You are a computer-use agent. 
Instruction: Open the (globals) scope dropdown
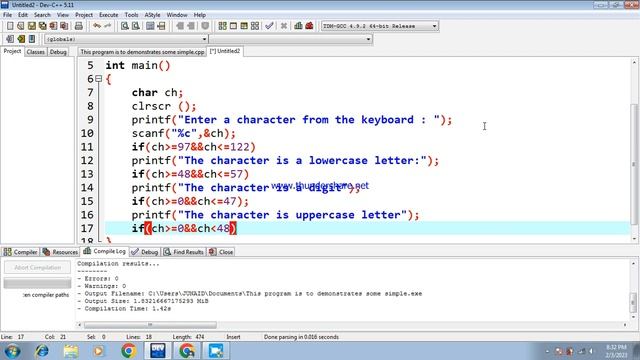pos(126,39)
